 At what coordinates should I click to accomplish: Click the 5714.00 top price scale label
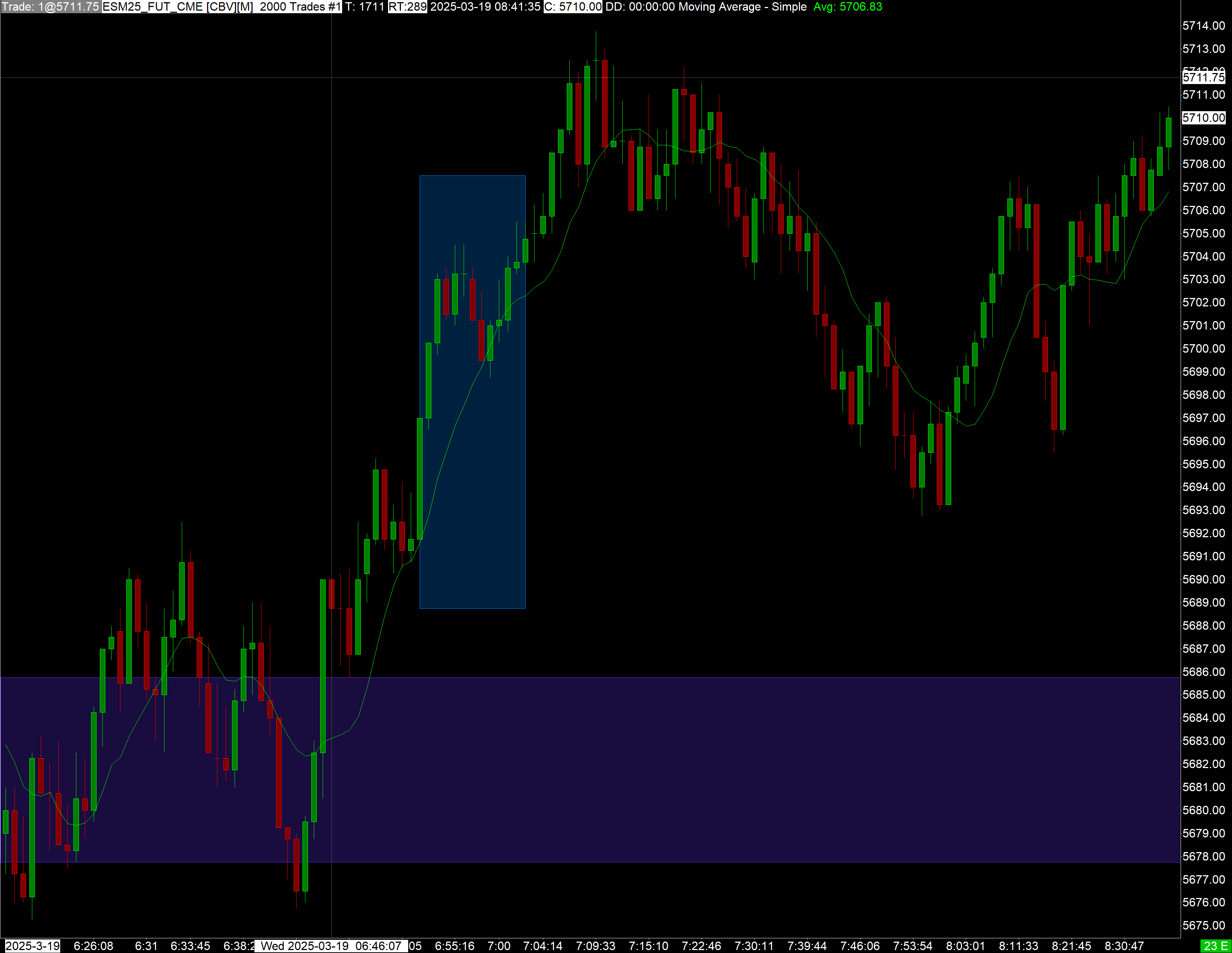[x=1203, y=26]
